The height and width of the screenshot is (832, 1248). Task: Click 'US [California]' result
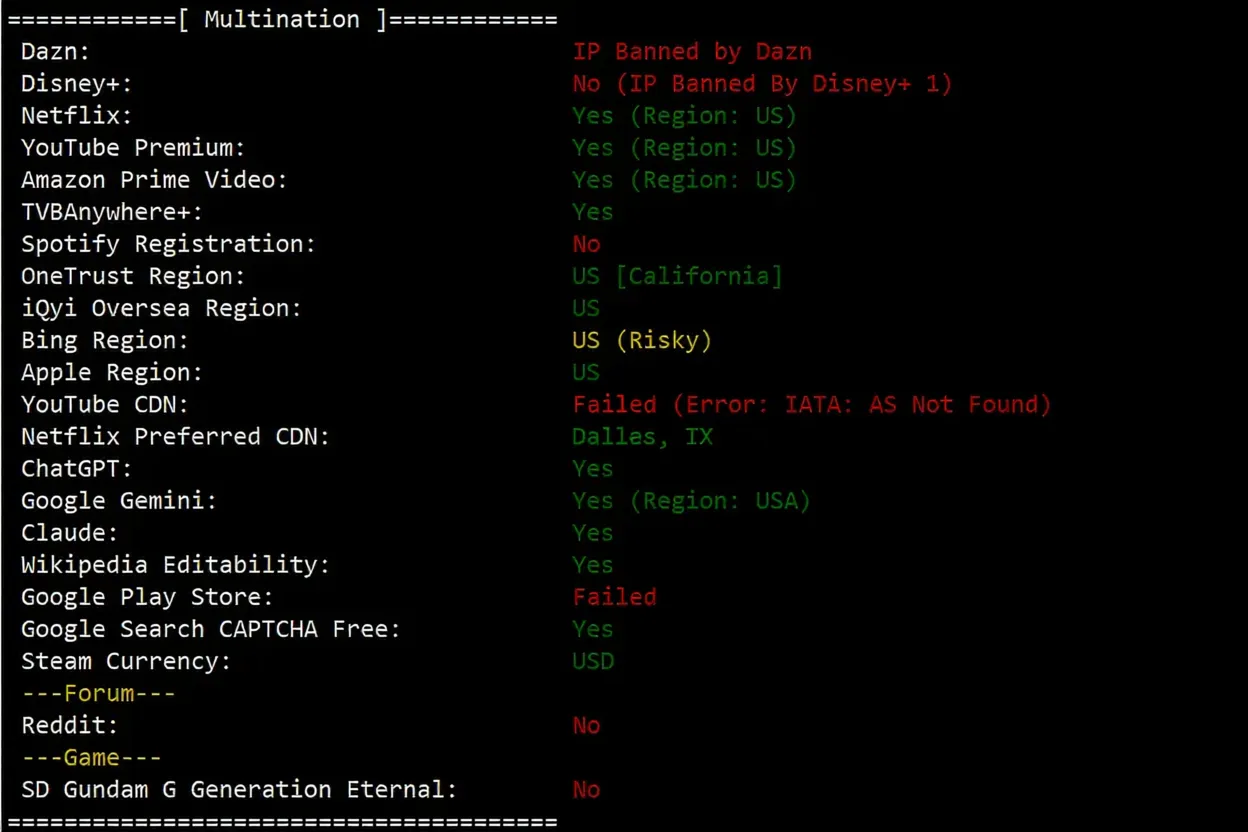[x=677, y=276]
